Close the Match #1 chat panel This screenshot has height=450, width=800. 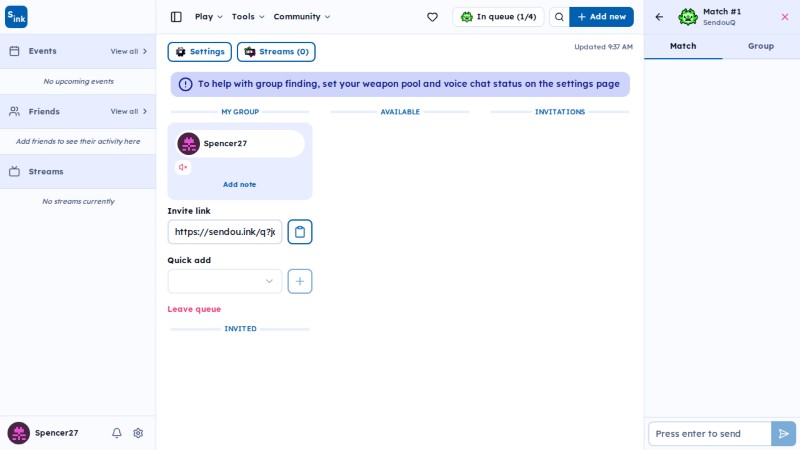[785, 17]
